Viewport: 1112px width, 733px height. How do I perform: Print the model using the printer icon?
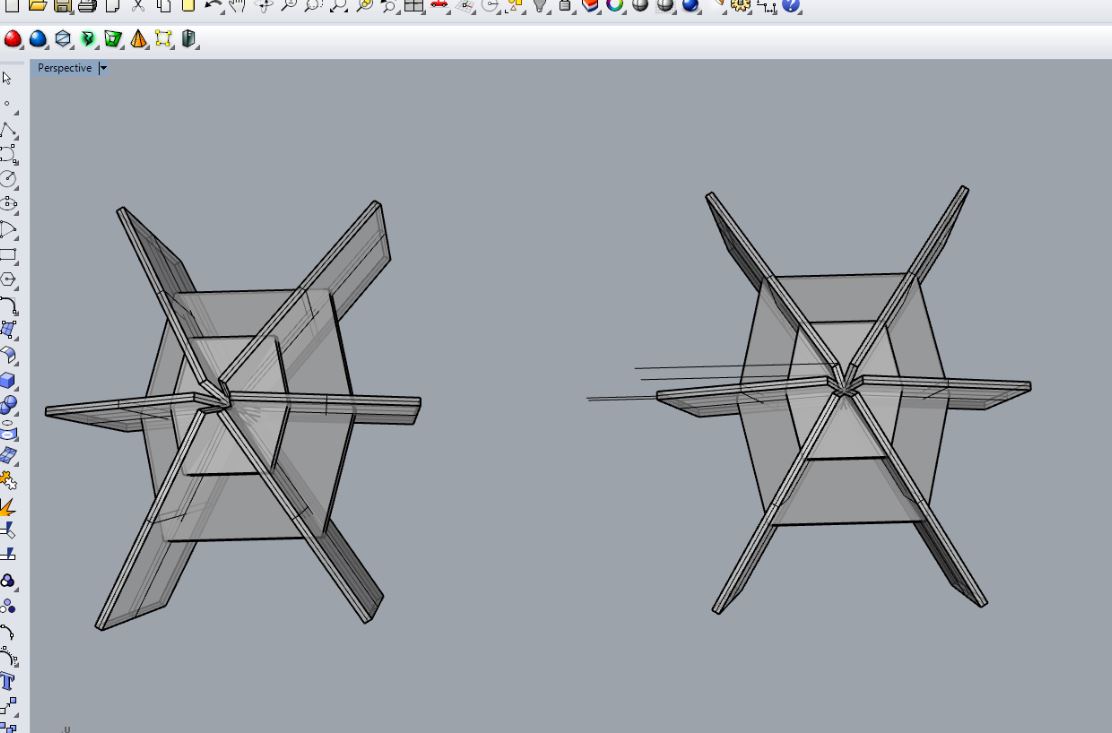click(x=87, y=6)
